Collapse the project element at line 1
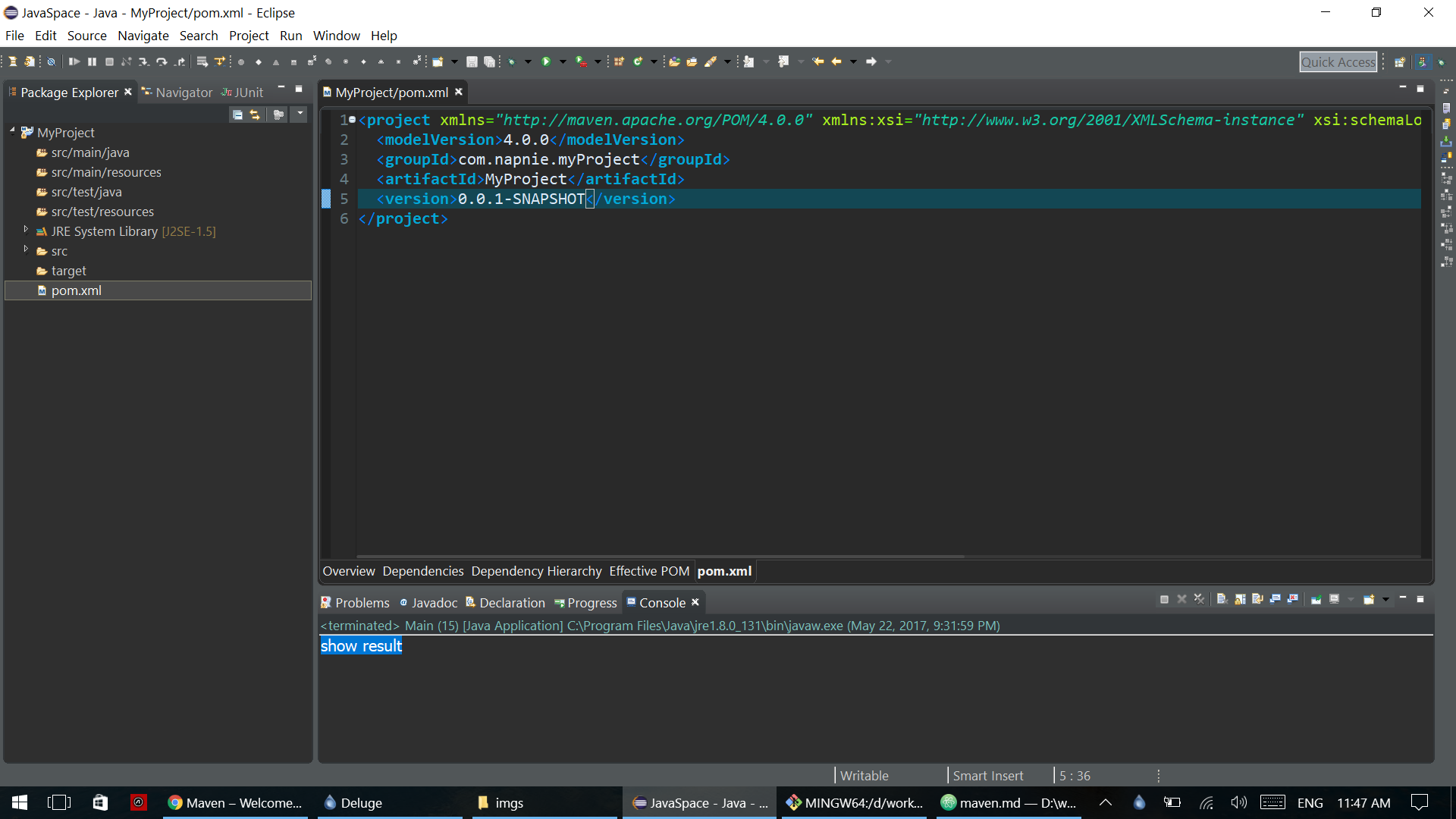Image resolution: width=1456 pixels, height=819 pixels. tap(352, 120)
